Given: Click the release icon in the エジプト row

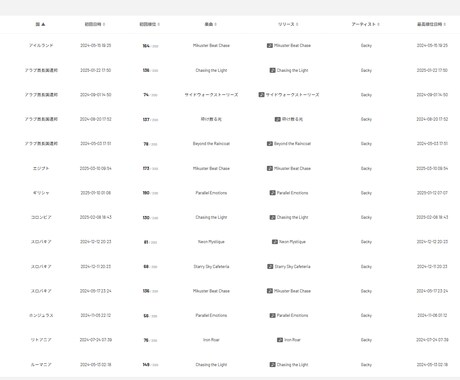Looking at the screenshot, I should [270, 168].
